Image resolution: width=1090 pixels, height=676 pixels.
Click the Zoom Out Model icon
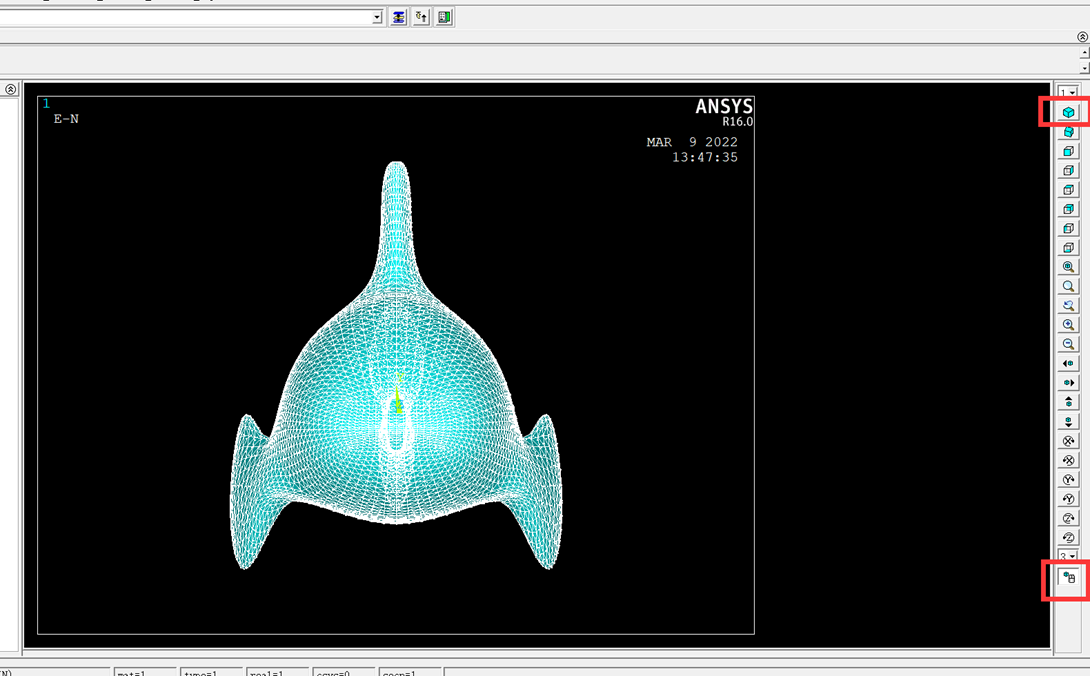1068,344
